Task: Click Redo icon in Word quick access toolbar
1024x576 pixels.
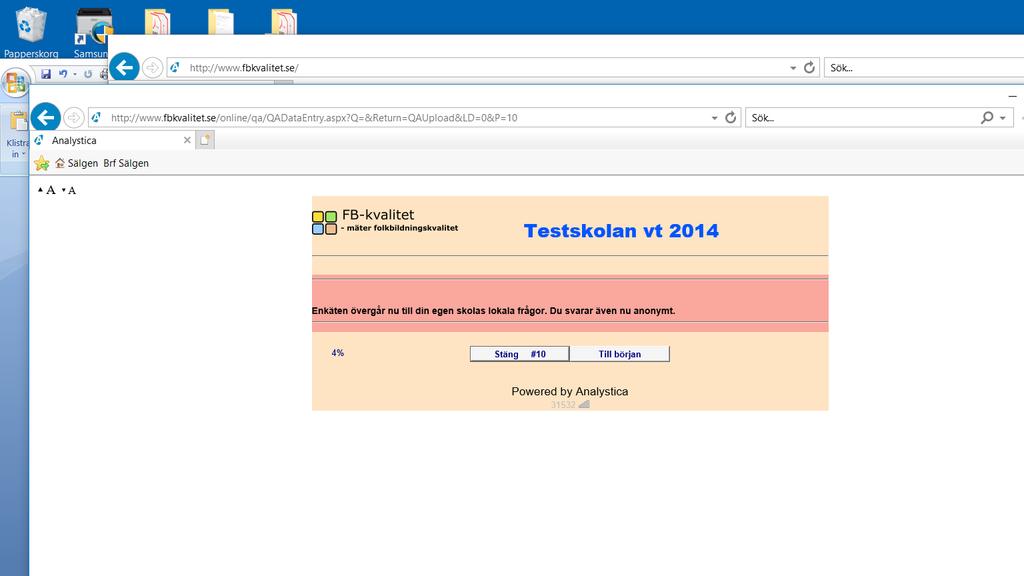Action: pos(88,74)
